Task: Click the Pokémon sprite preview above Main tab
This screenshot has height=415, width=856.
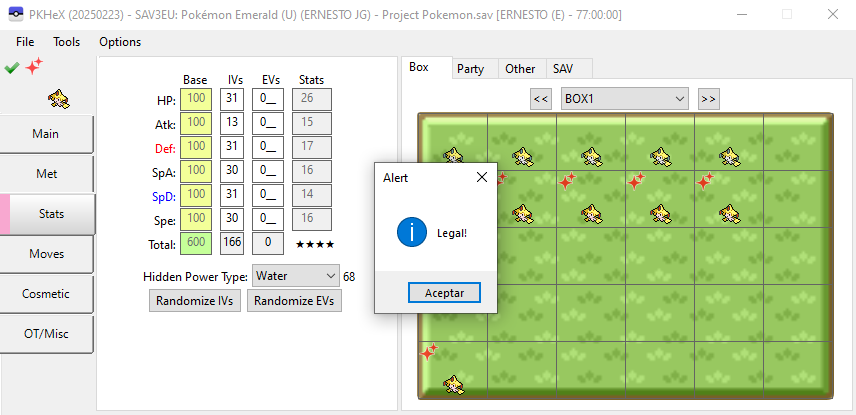Action: [58, 98]
